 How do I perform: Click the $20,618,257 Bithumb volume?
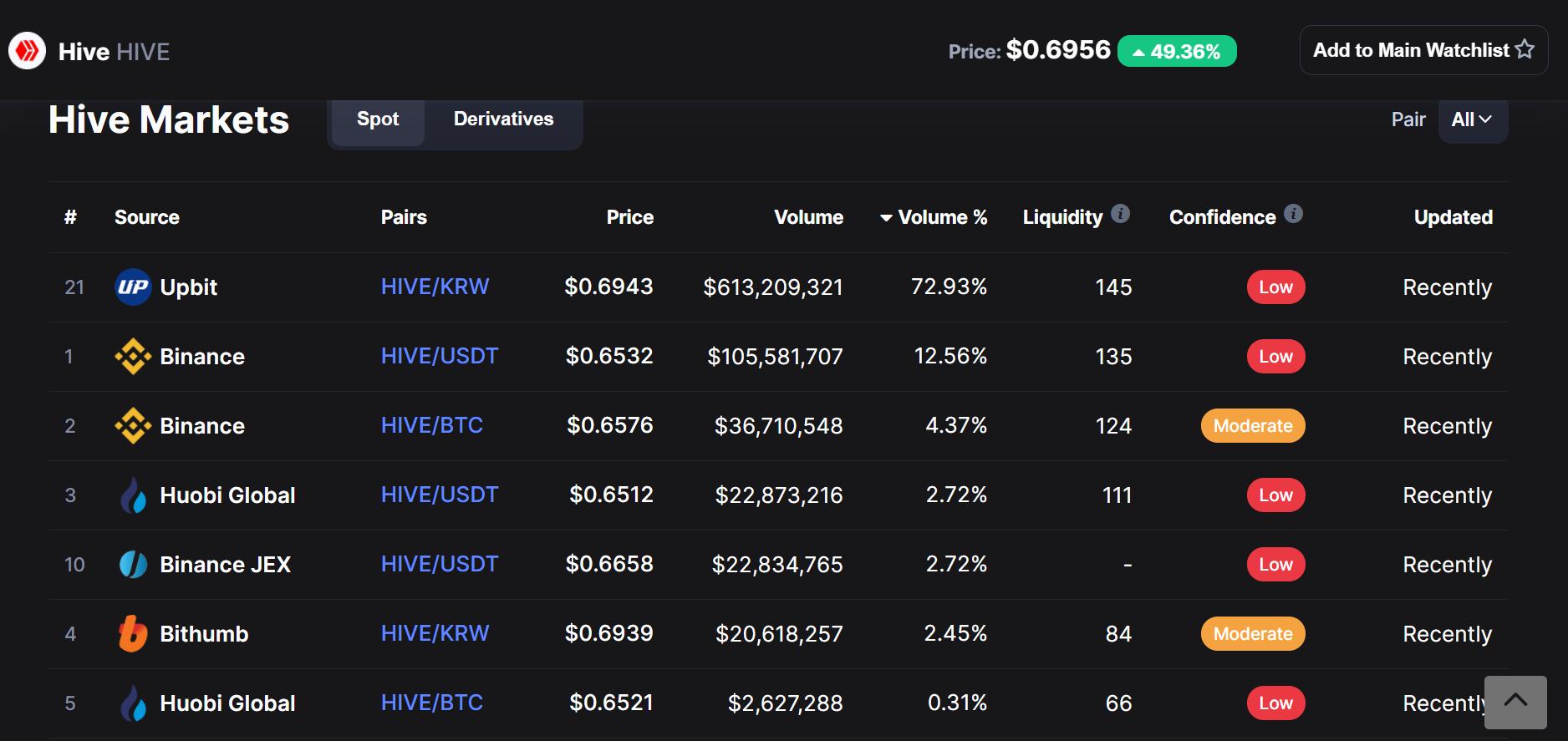coord(779,634)
